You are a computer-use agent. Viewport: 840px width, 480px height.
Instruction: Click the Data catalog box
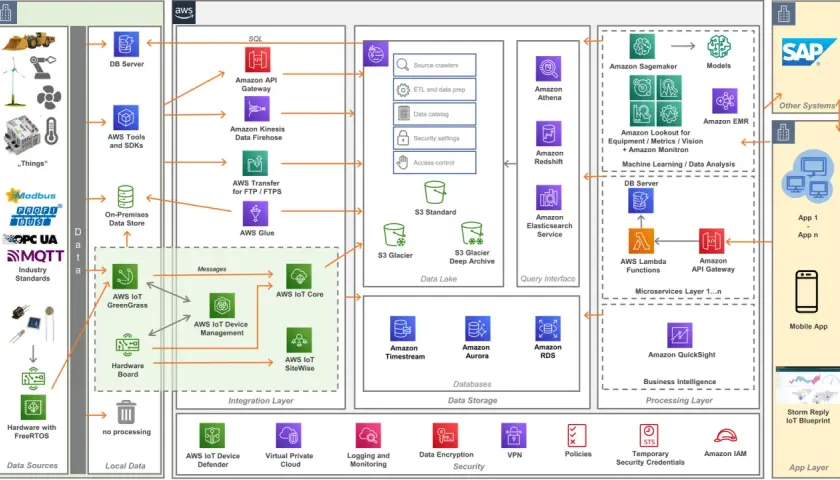(434, 114)
